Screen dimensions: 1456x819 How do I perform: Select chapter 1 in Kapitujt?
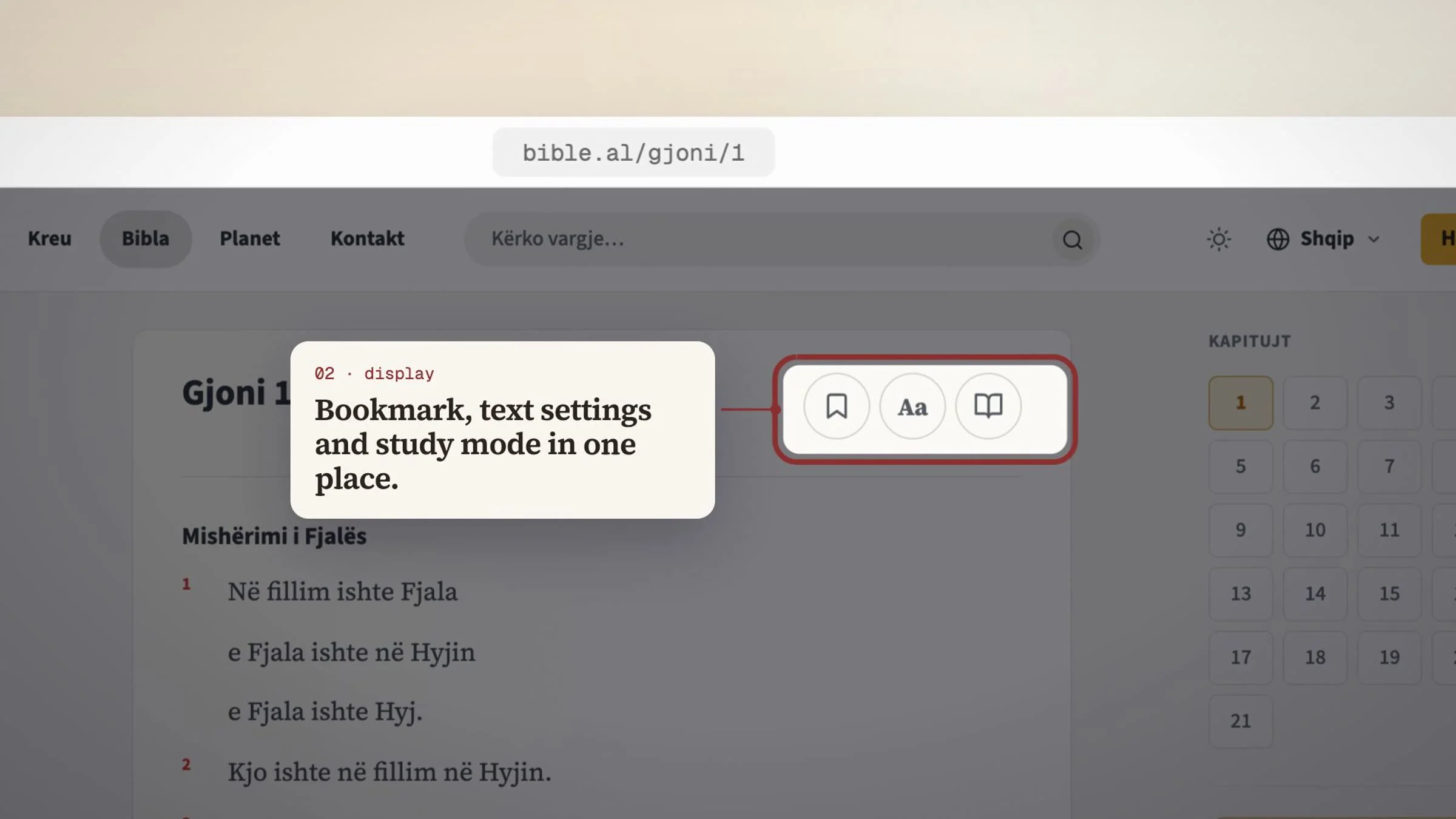click(1241, 403)
